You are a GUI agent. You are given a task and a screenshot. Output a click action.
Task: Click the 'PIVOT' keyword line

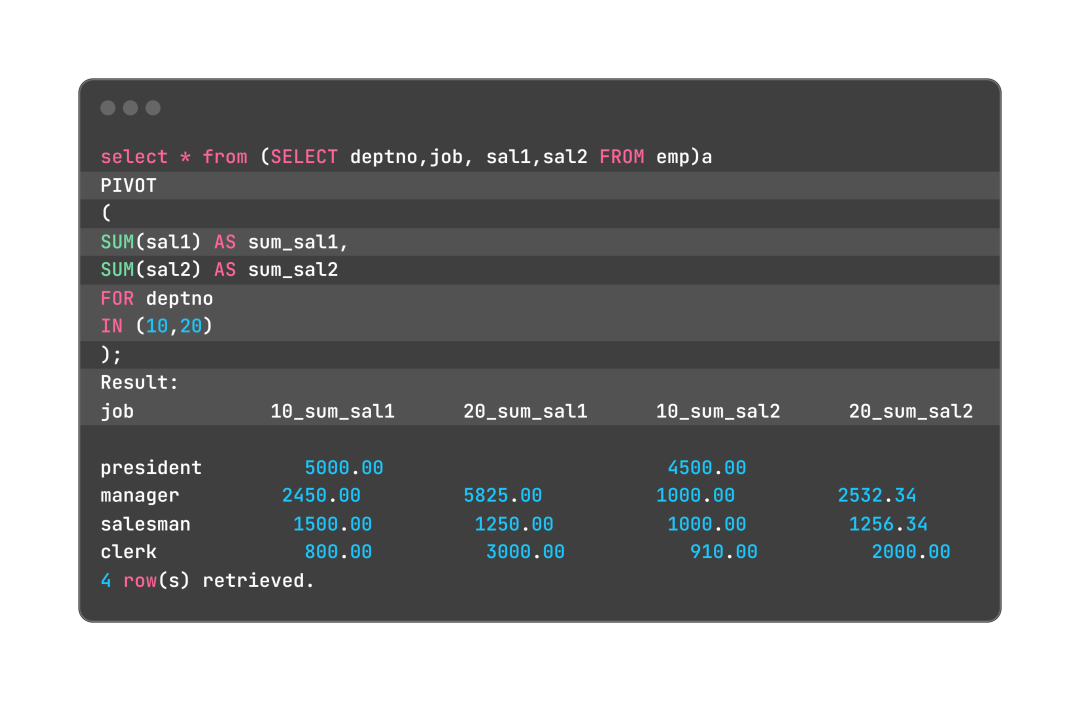[128, 185]
